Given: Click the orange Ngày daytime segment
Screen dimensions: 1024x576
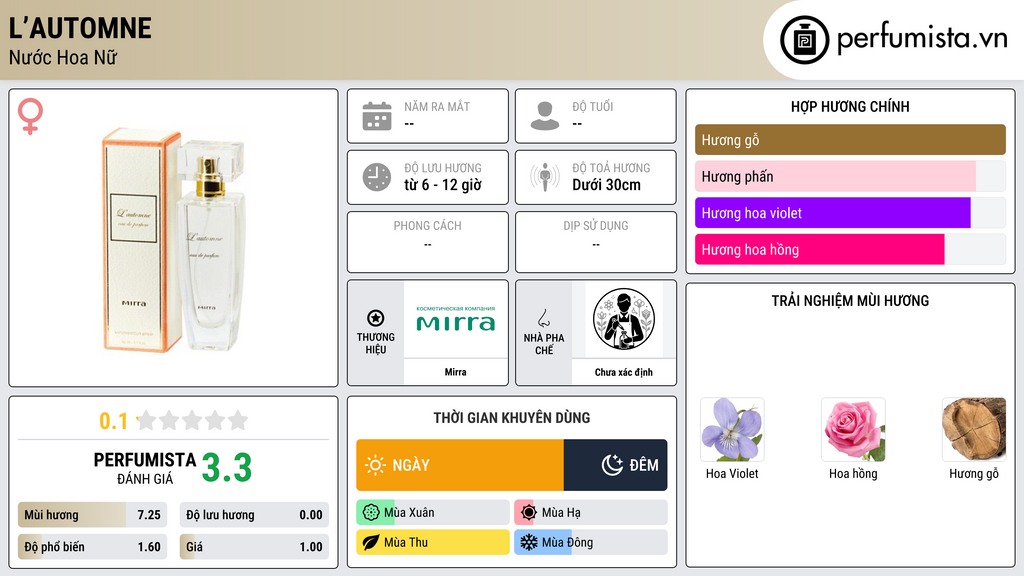Looking at the screenshot, I should point(460,465).
